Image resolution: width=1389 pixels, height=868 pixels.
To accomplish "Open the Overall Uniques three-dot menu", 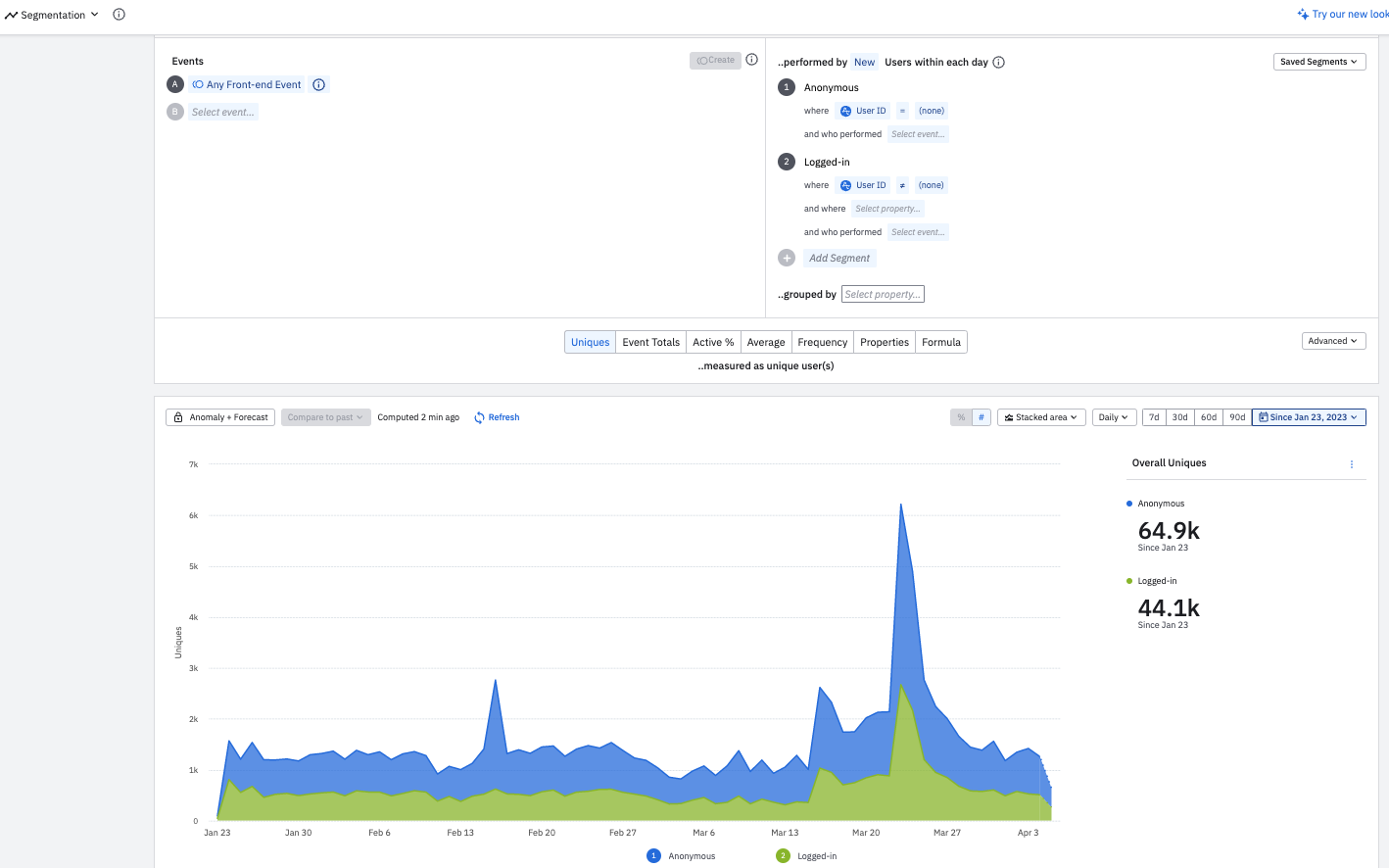I will 1352,464.
